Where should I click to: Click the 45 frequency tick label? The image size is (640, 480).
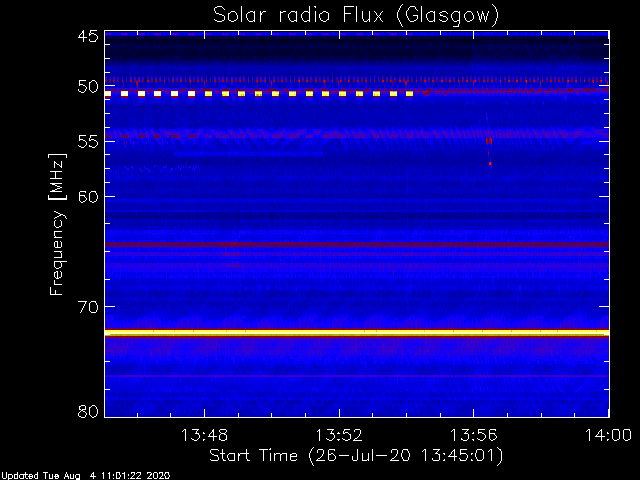pos(88,36)
